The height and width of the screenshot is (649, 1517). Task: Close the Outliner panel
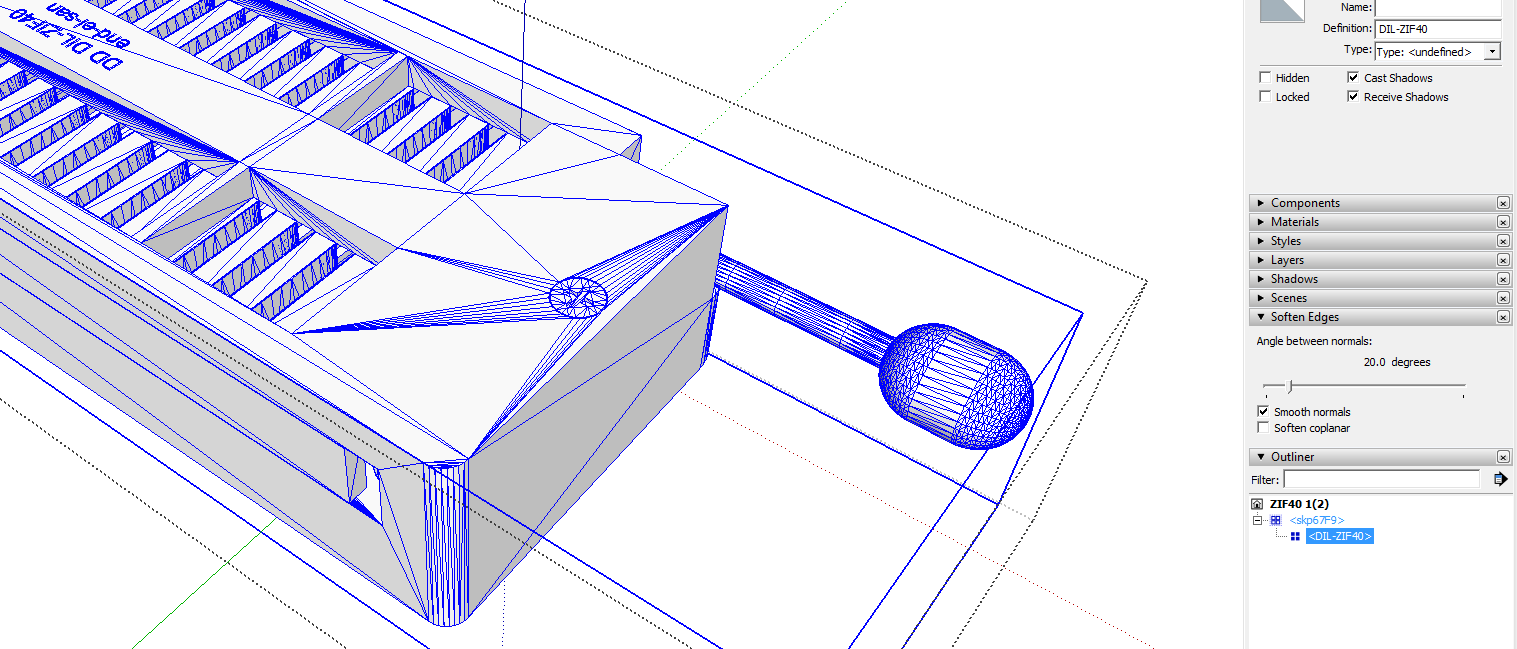tap(1503, 457)
